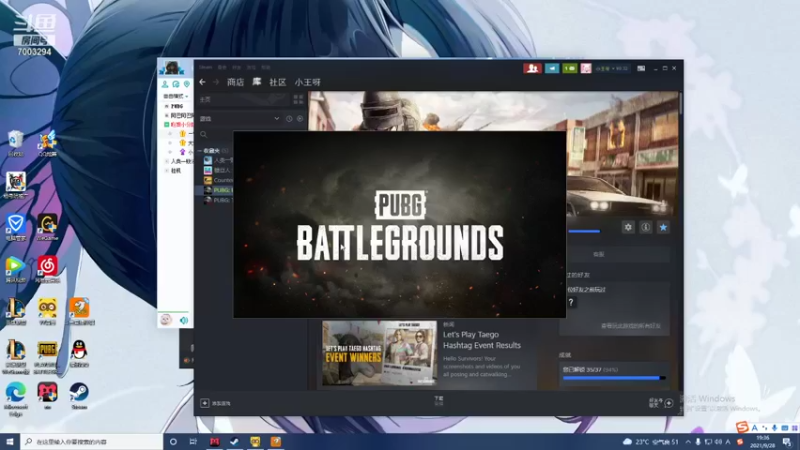Open the 社区 community tab

278,82
